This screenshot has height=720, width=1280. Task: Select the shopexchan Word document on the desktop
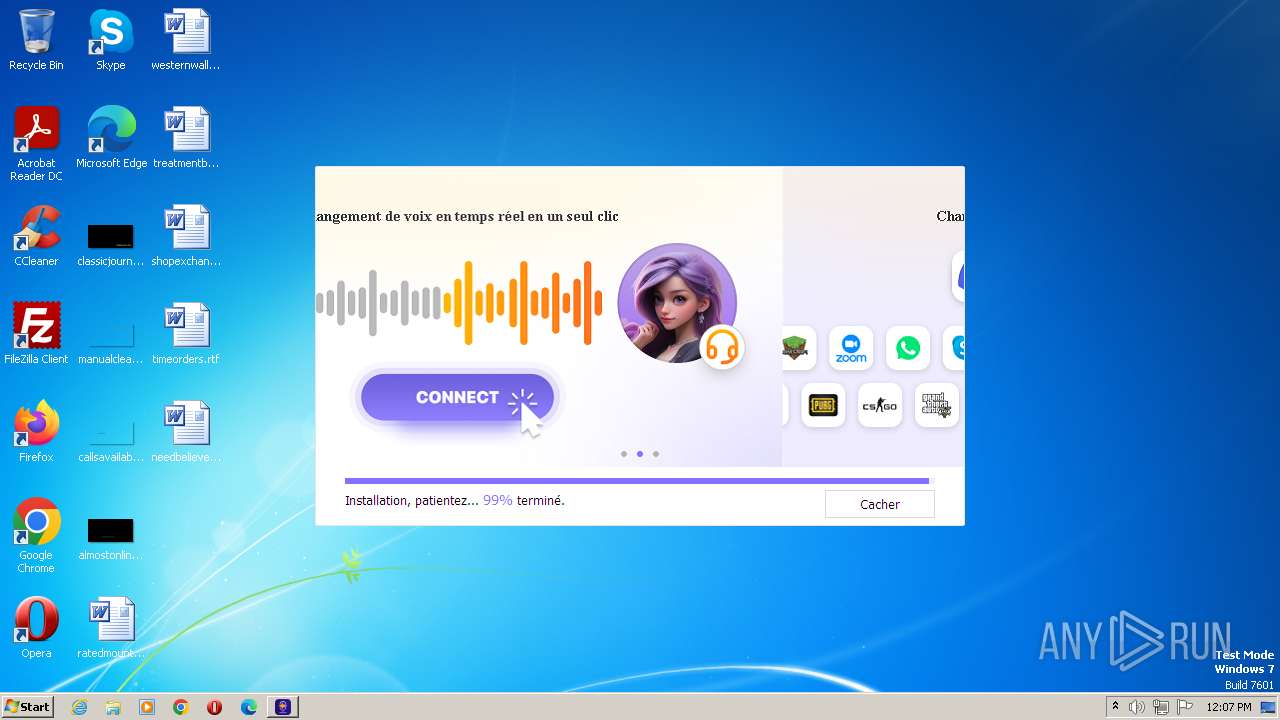186,236
